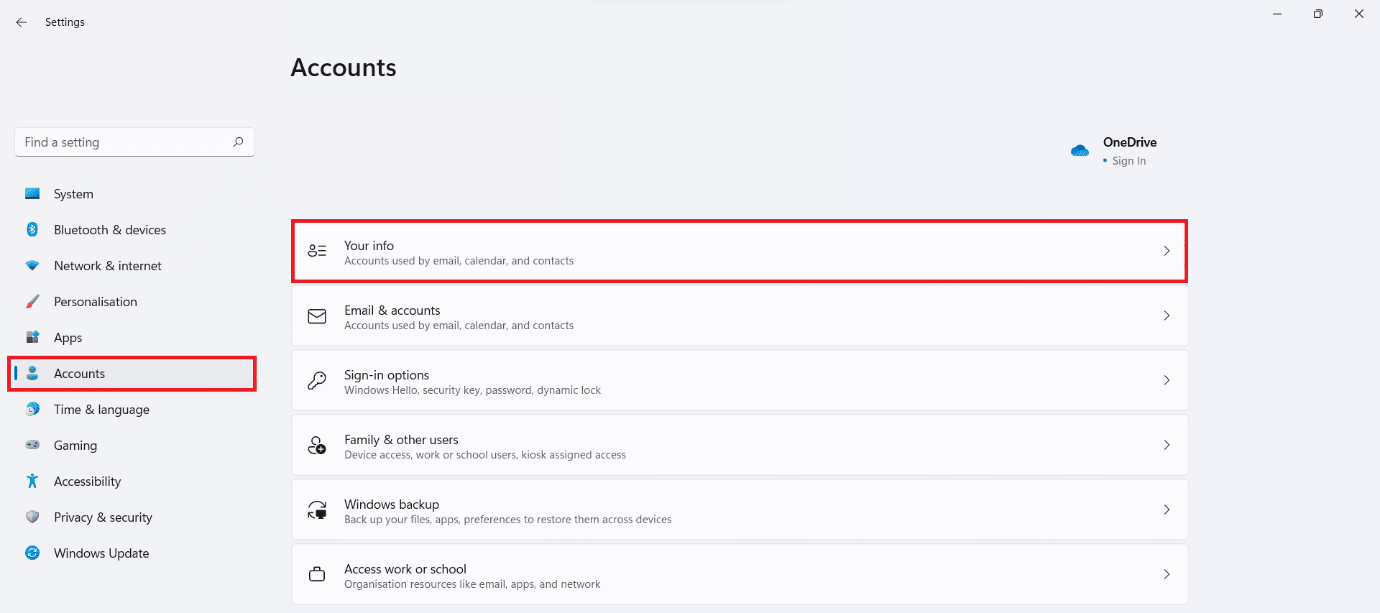Expand the Windows backup chevron
1380x613 pixels.
point(1166,509)
